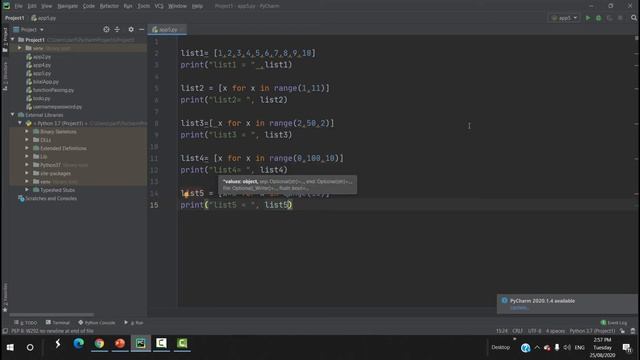
Task: Open the Python Console tool window
Action: coord(97,323)
